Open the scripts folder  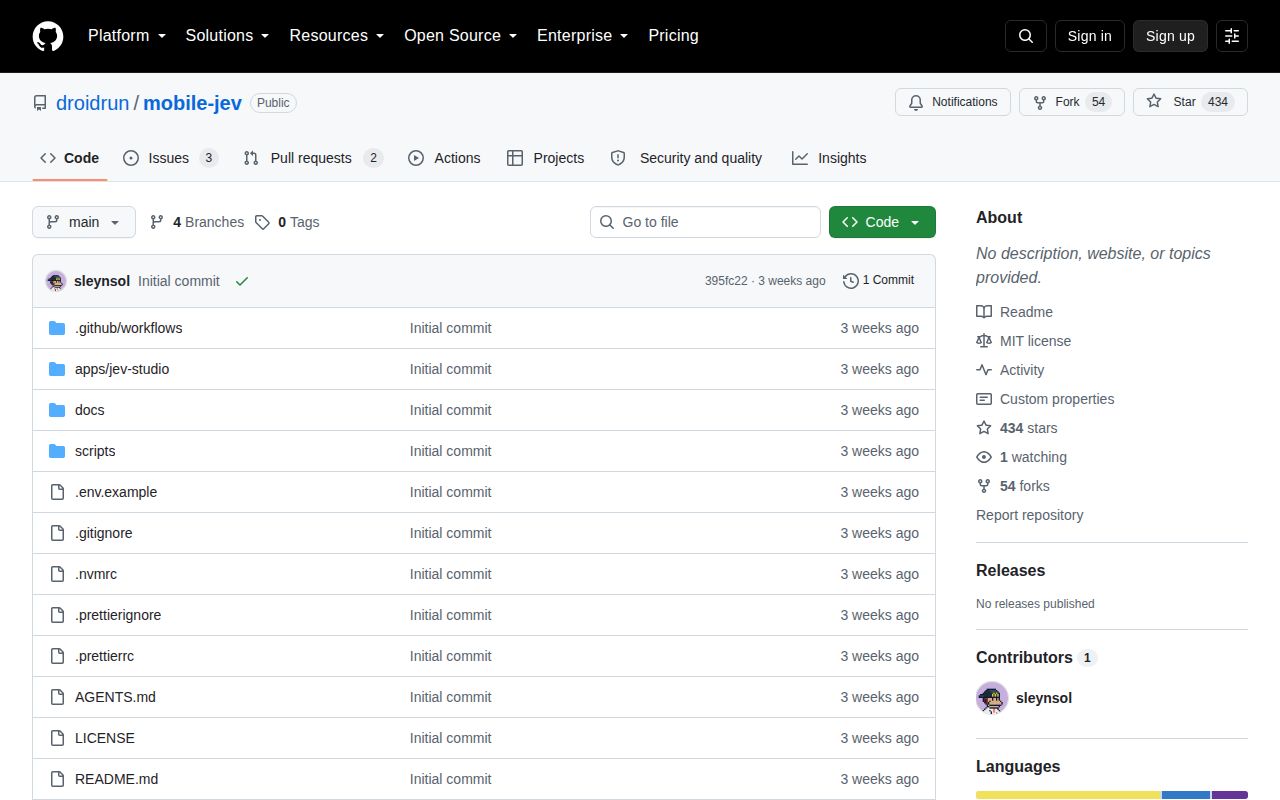95,451
